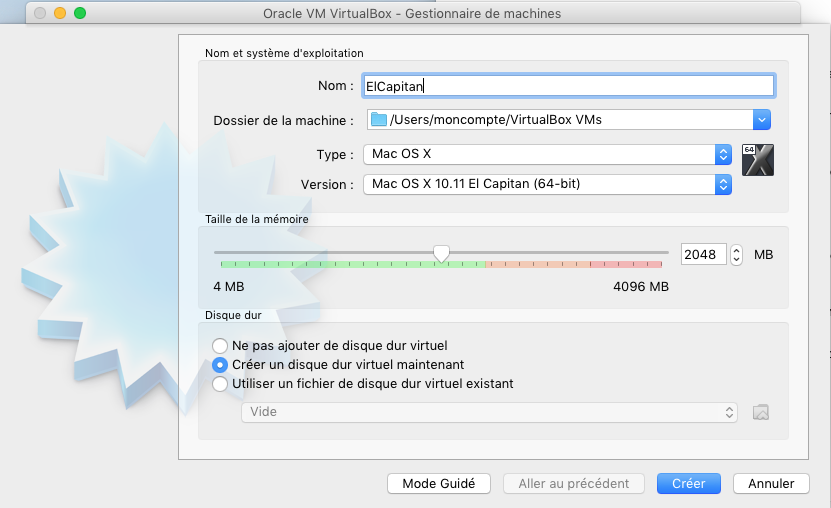Viewport: 831px width, 508px height.
Task: Open the Type dropdown showing Mac OS X
Action: [x=547, y=154]
